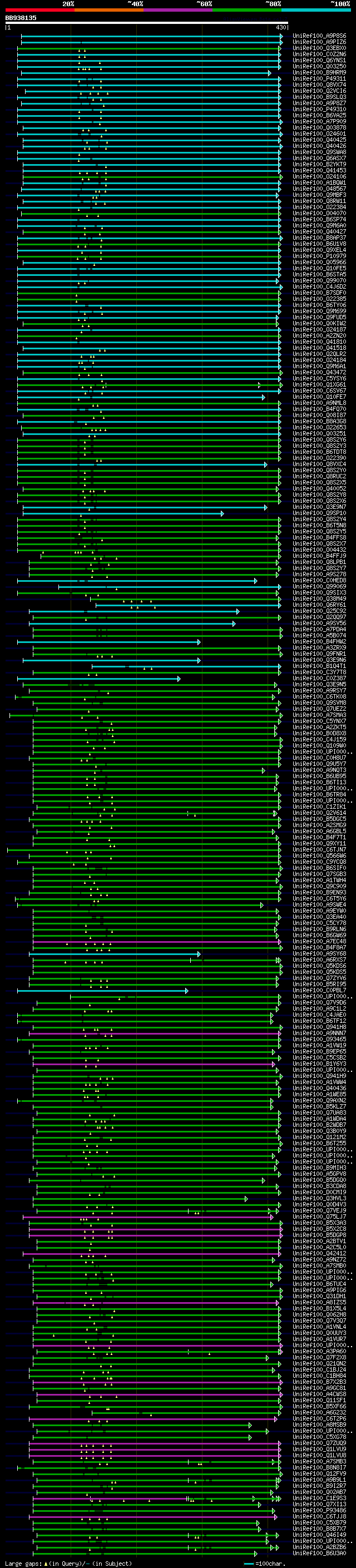This screenshot has width=356, height=1568.
Task: Select hit label UniRef100_Q40427
Action: click(319, 232)
